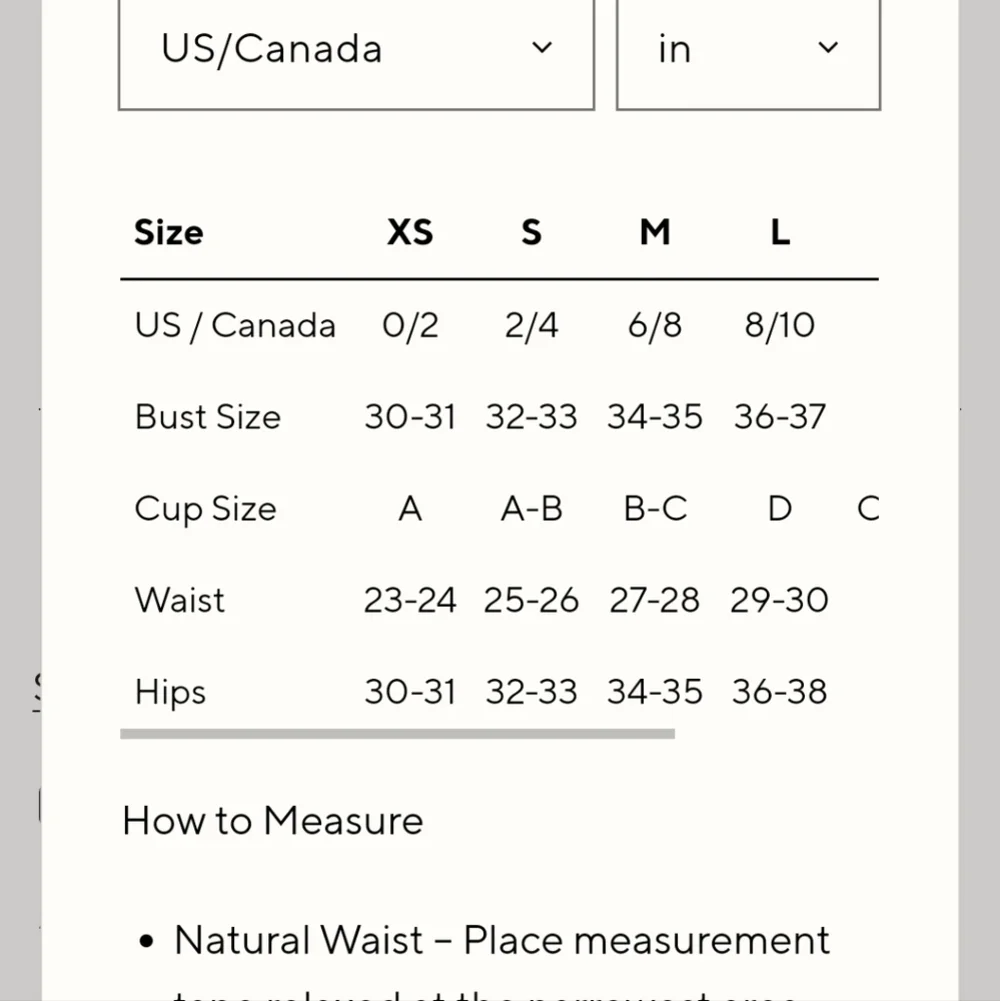Click the Waist row label
Screen dimensions: 1000x1001
[x=179, y=601]
